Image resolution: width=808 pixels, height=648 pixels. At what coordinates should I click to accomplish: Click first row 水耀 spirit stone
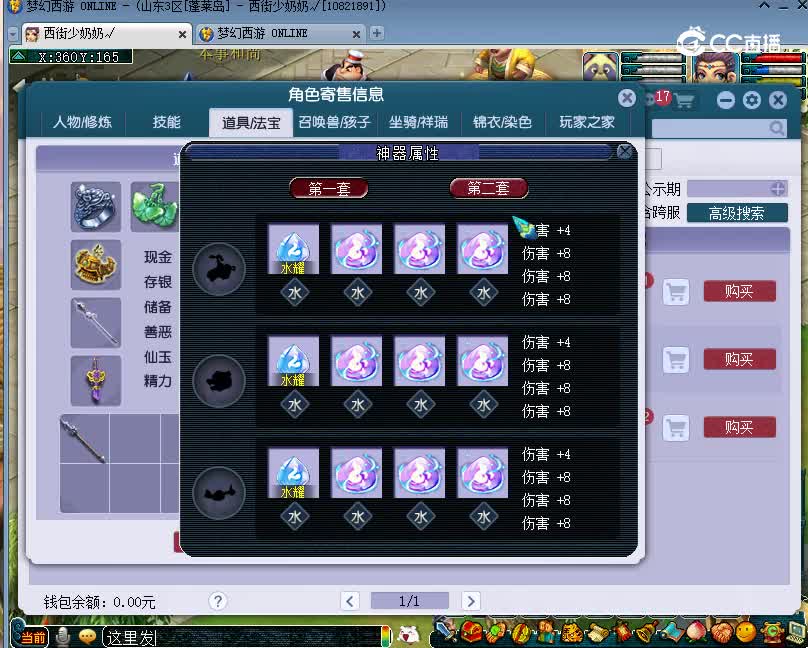tap(293, 249)
